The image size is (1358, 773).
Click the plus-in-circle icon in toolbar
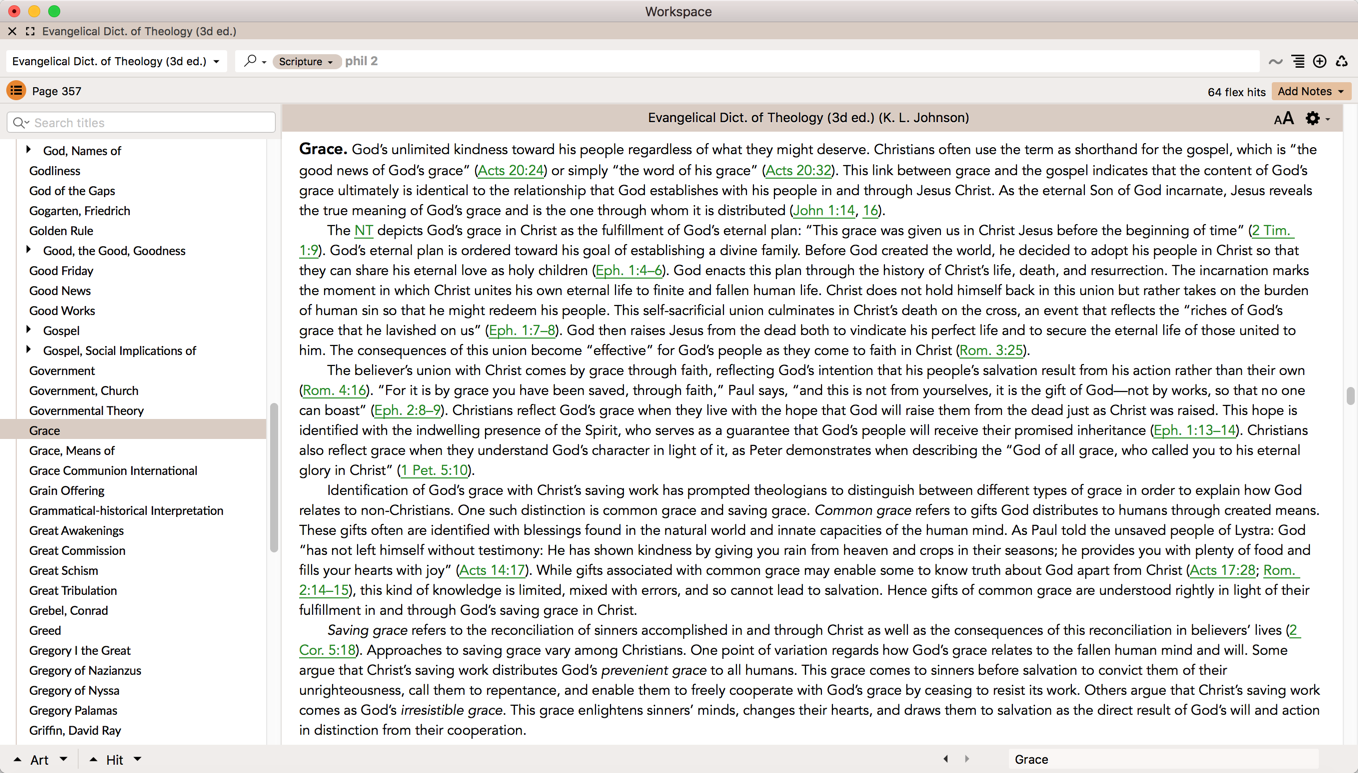[1320, 62]
